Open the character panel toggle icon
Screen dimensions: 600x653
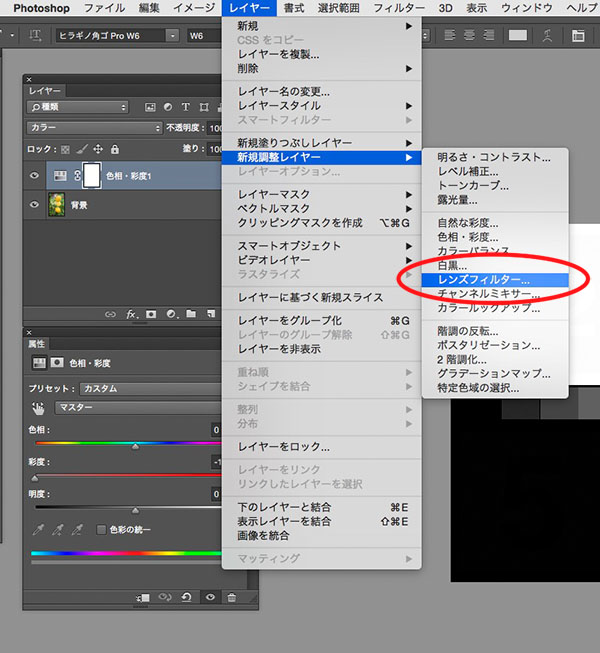click(x=577, y=35)
